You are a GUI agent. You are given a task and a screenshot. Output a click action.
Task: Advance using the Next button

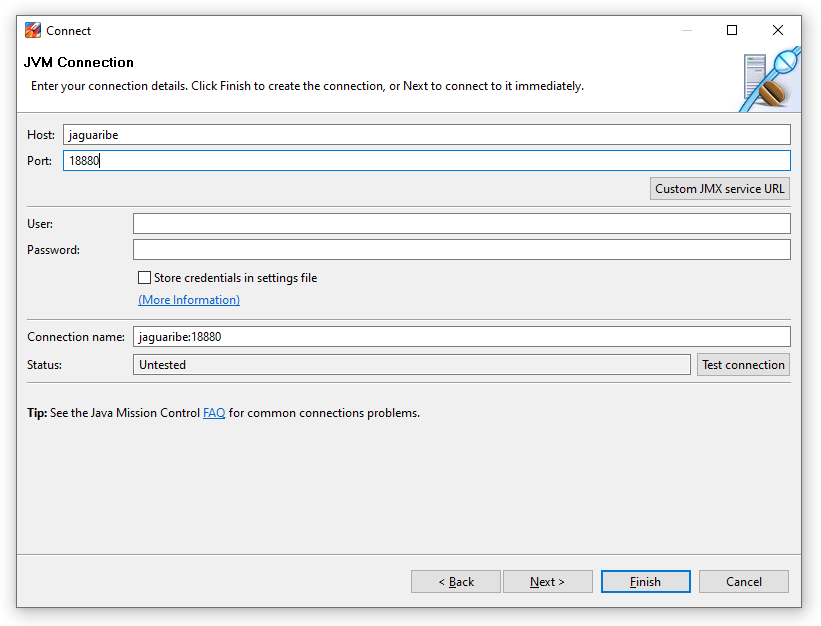coord(547,581)
